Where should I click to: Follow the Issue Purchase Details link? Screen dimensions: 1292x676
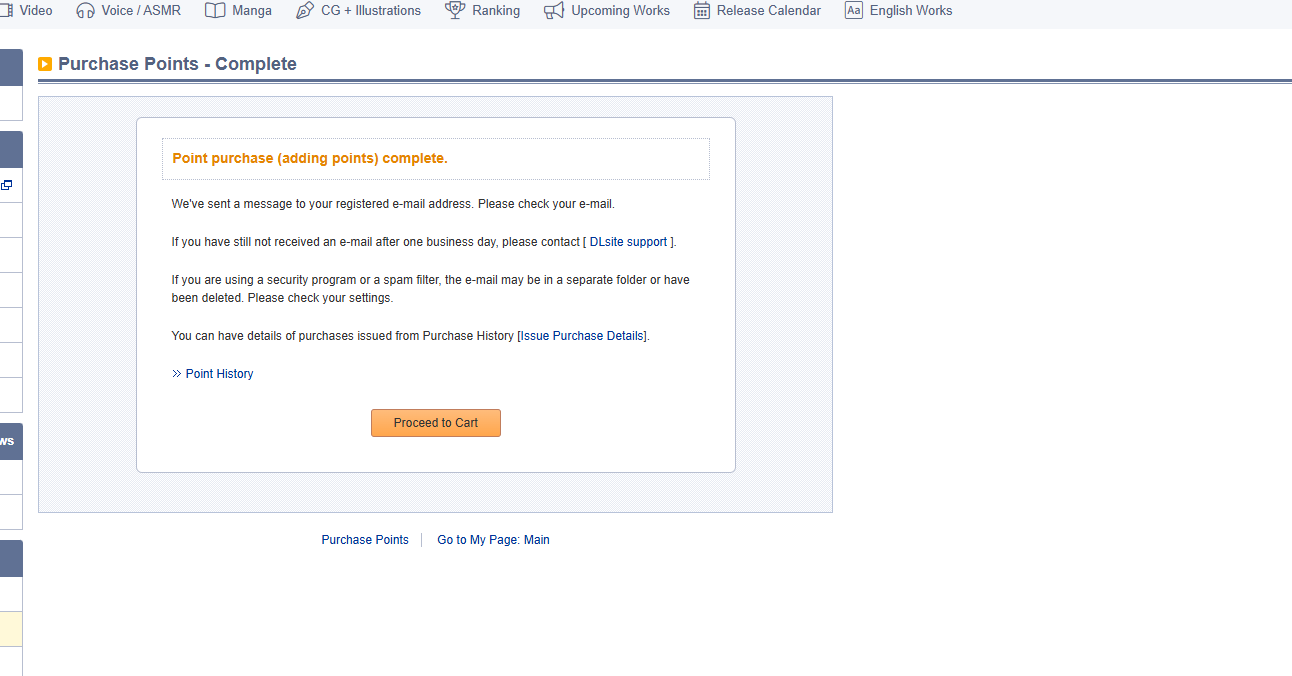point(583,336)
